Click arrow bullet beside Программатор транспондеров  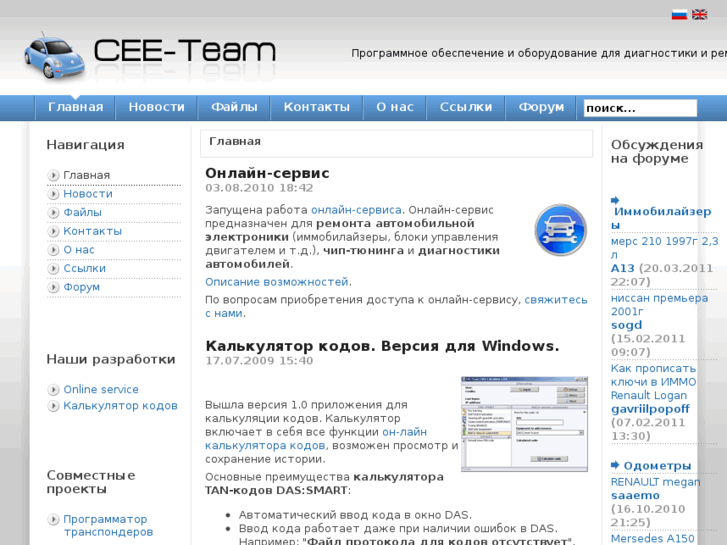53,519
